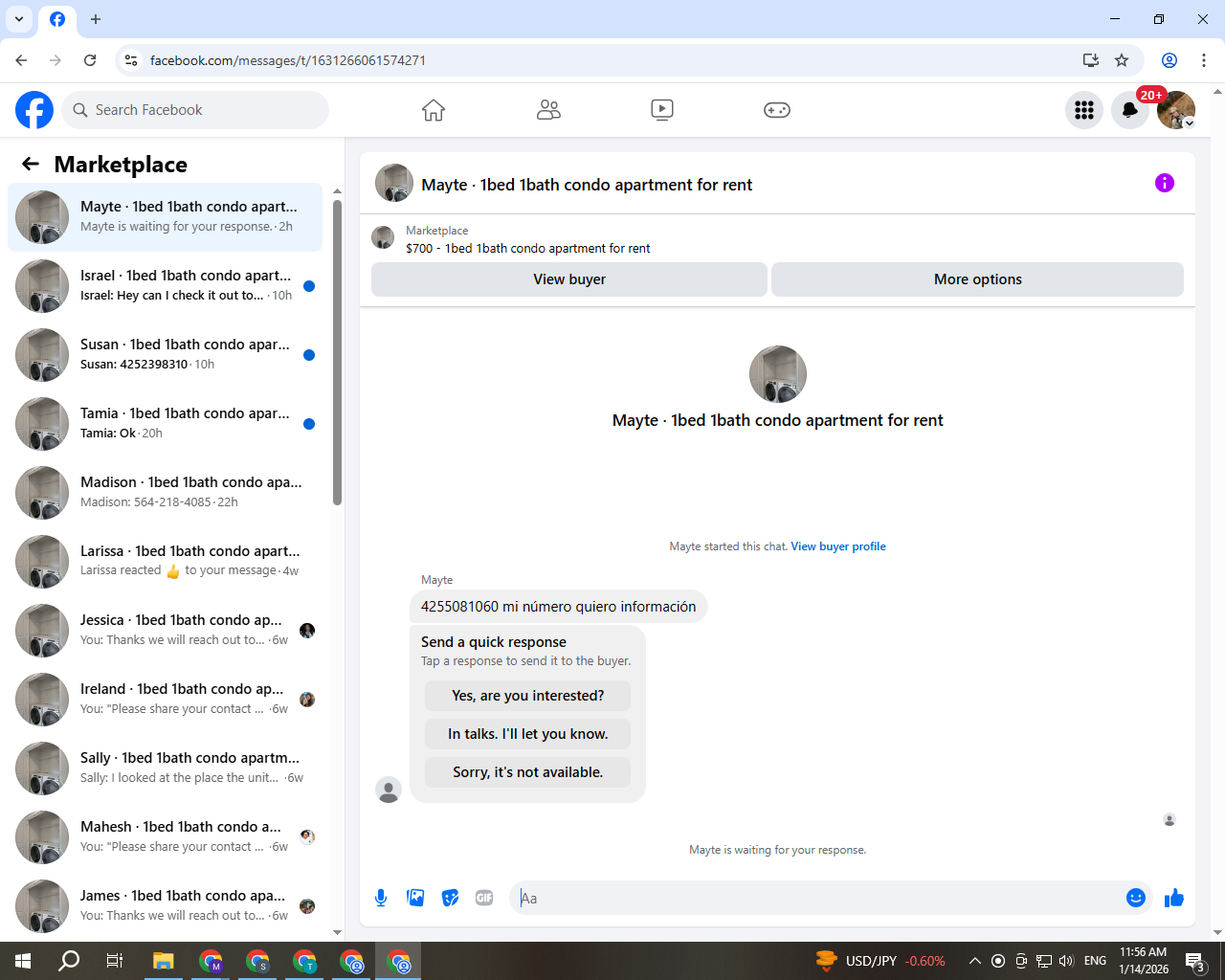
Task: Open File Explorer from taskbar
Action: (164, 961)
